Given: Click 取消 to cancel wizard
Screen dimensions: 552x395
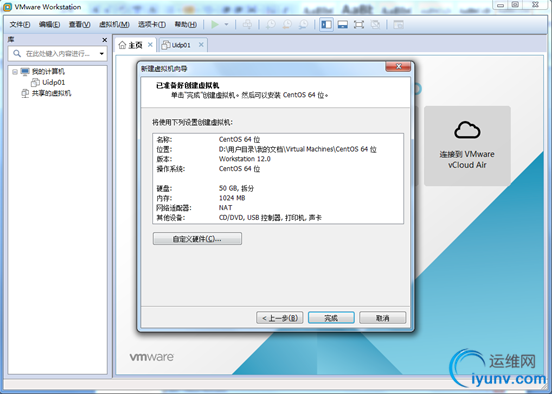Looking at the screenshot, I should click(382, 318).
